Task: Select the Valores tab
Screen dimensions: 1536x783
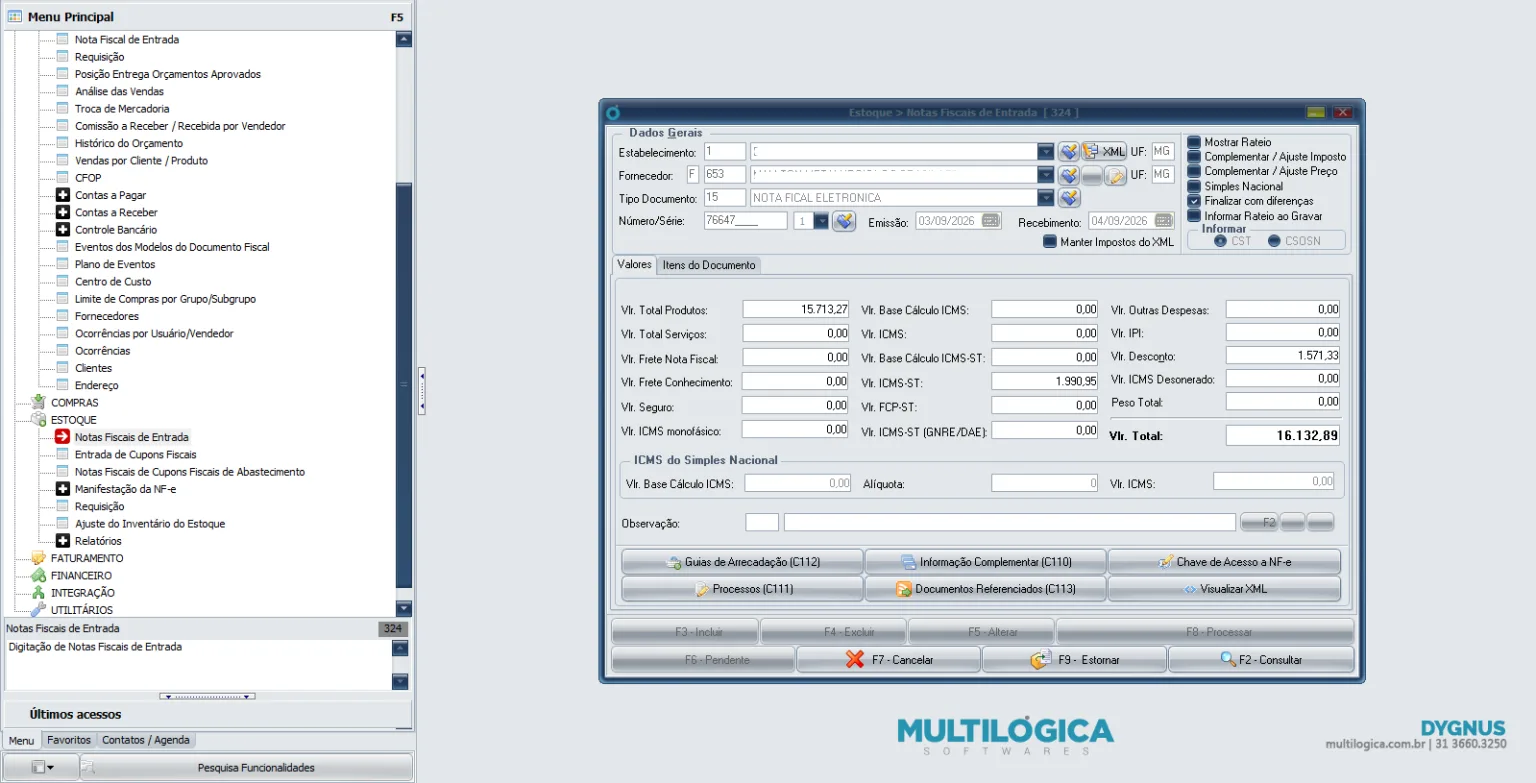Action: (x=634, y=264)
